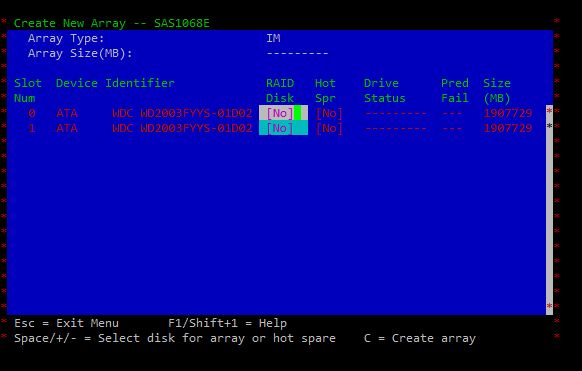Click WDC WD2003FYYS-01D02 in slot 0 row

pyautogui.click(x=182, y=113)
